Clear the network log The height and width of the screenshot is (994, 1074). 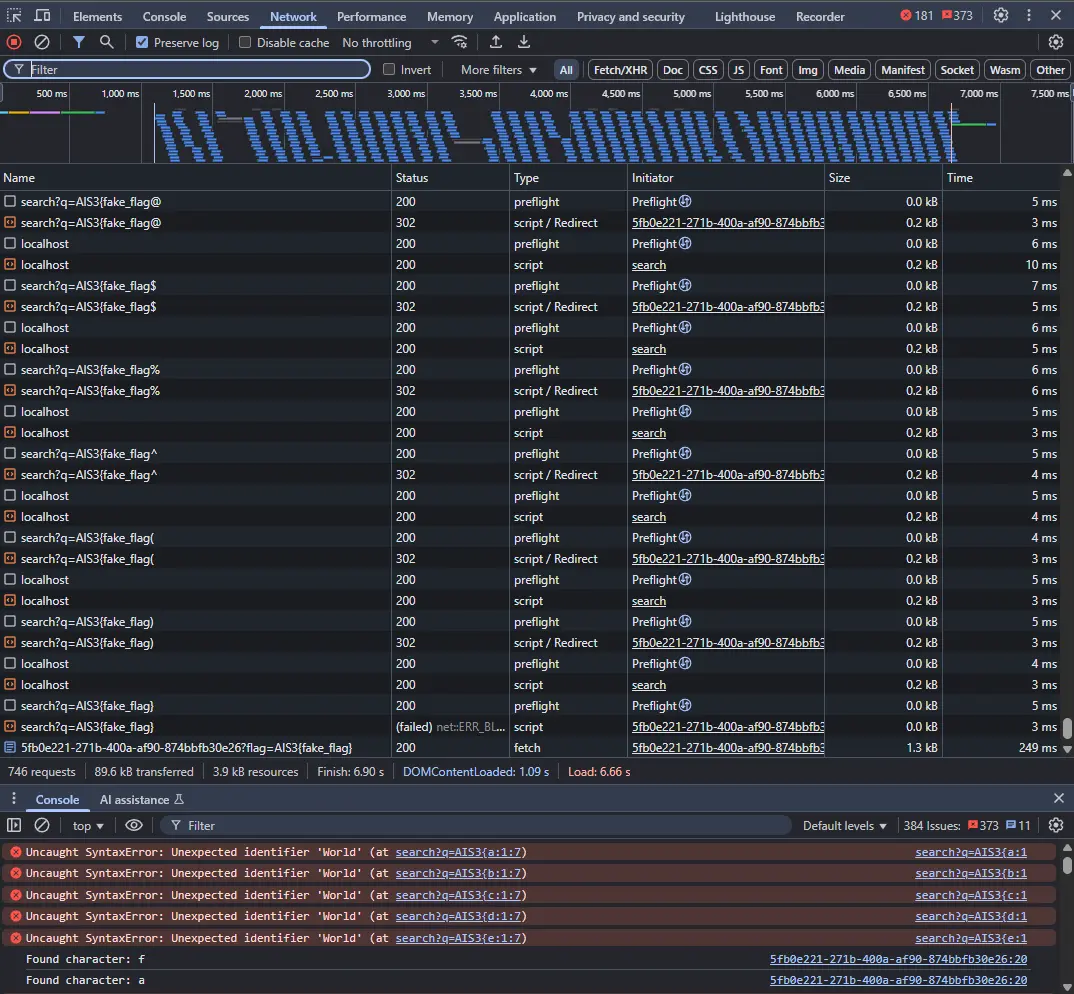[x=42, y=42]
